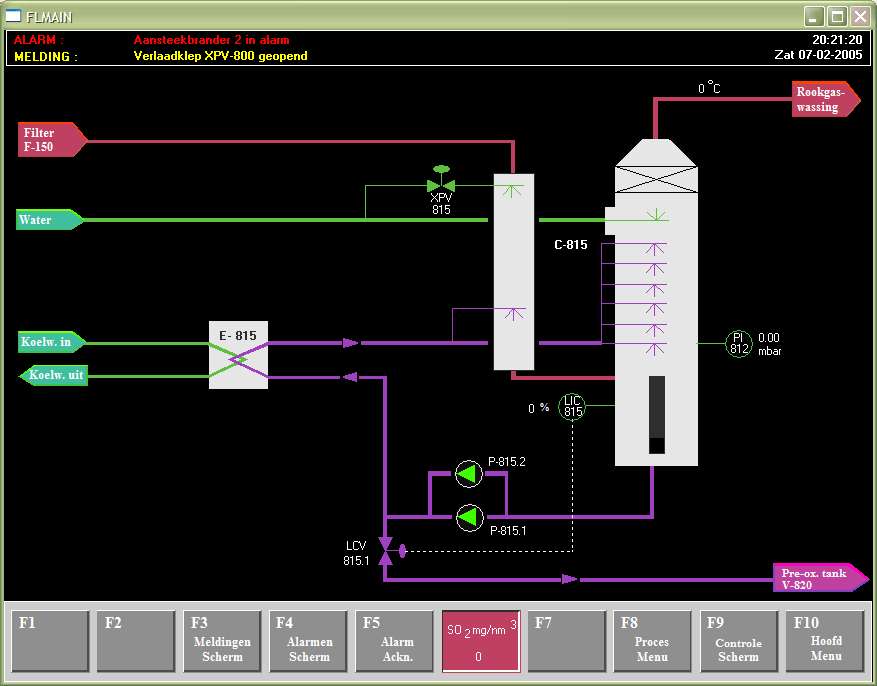Select pump P-815.2 symbol

click(468, 474)
